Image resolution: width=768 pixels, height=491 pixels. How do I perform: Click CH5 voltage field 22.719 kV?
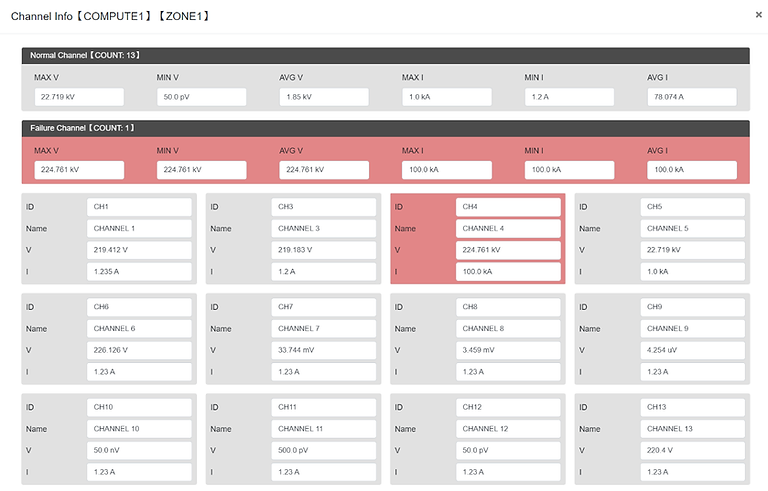click(x=693, y=250)
